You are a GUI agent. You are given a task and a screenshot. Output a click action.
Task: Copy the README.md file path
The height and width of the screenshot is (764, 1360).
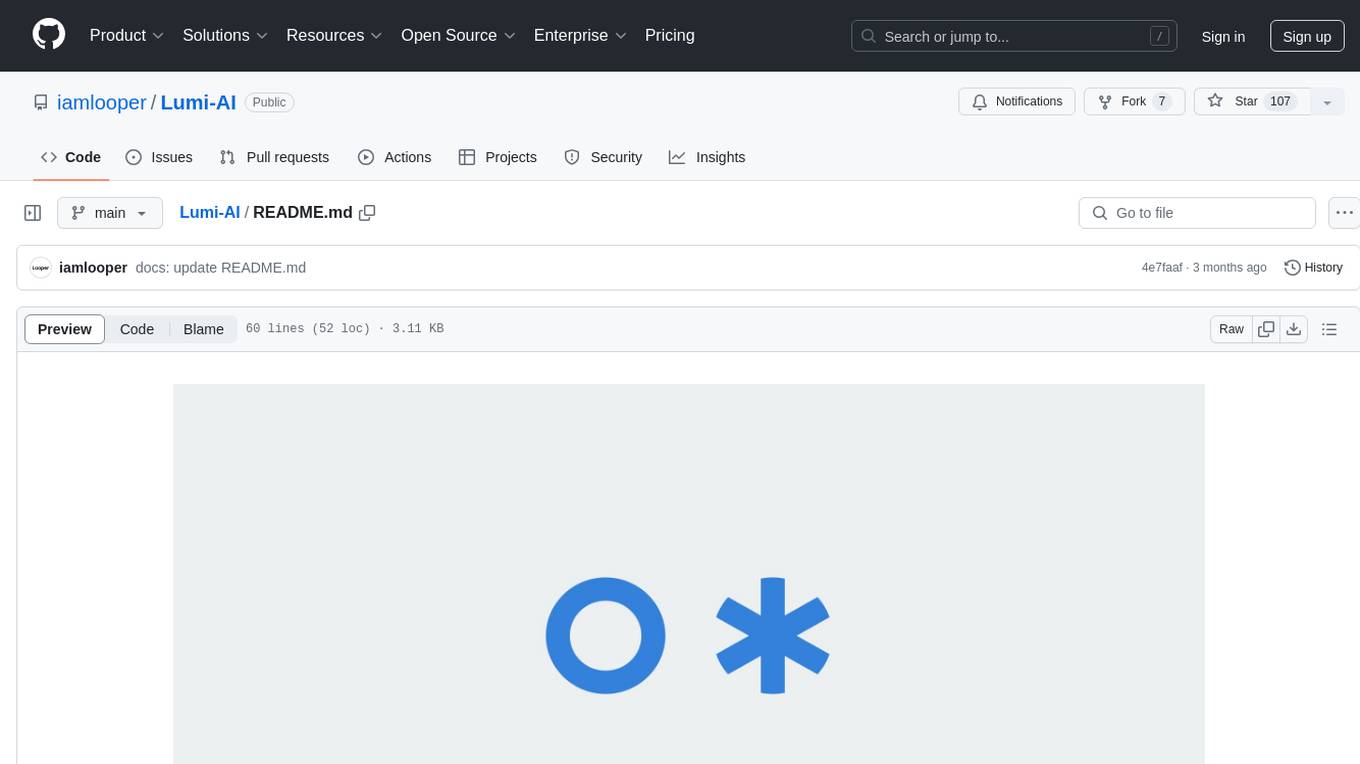click(367, 212)
